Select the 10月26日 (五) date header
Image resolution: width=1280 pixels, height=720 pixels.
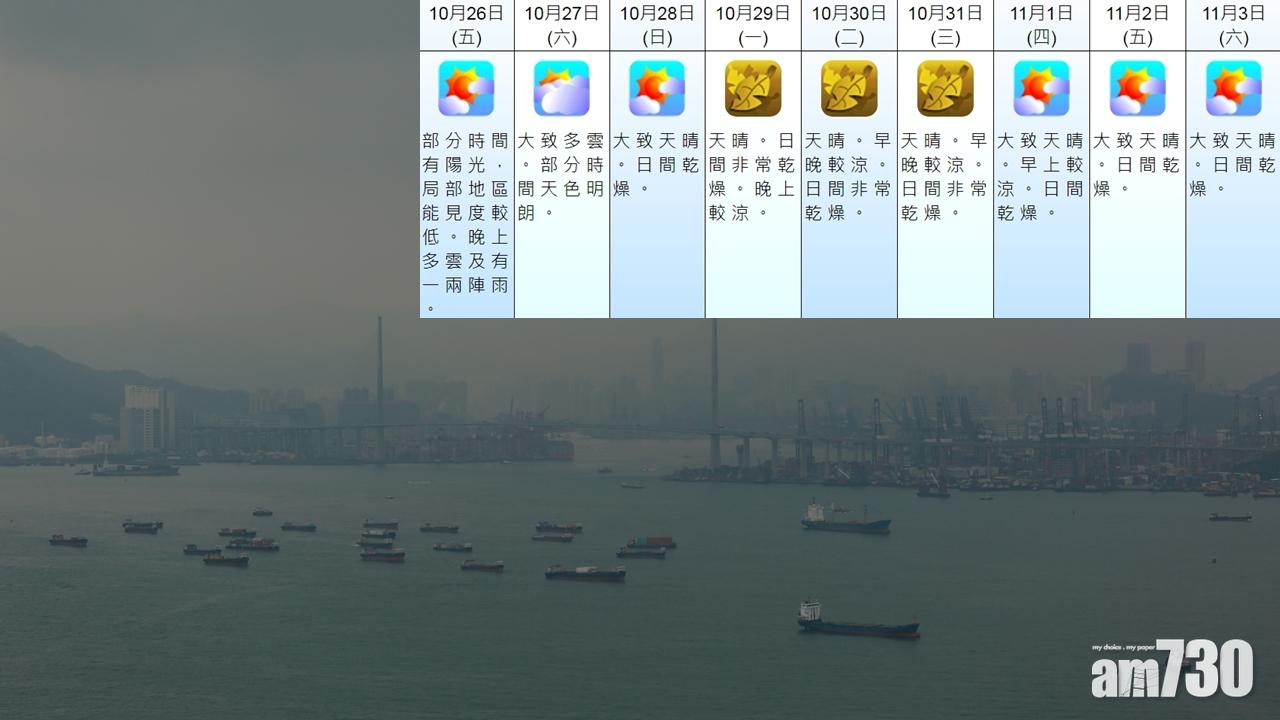466,25
